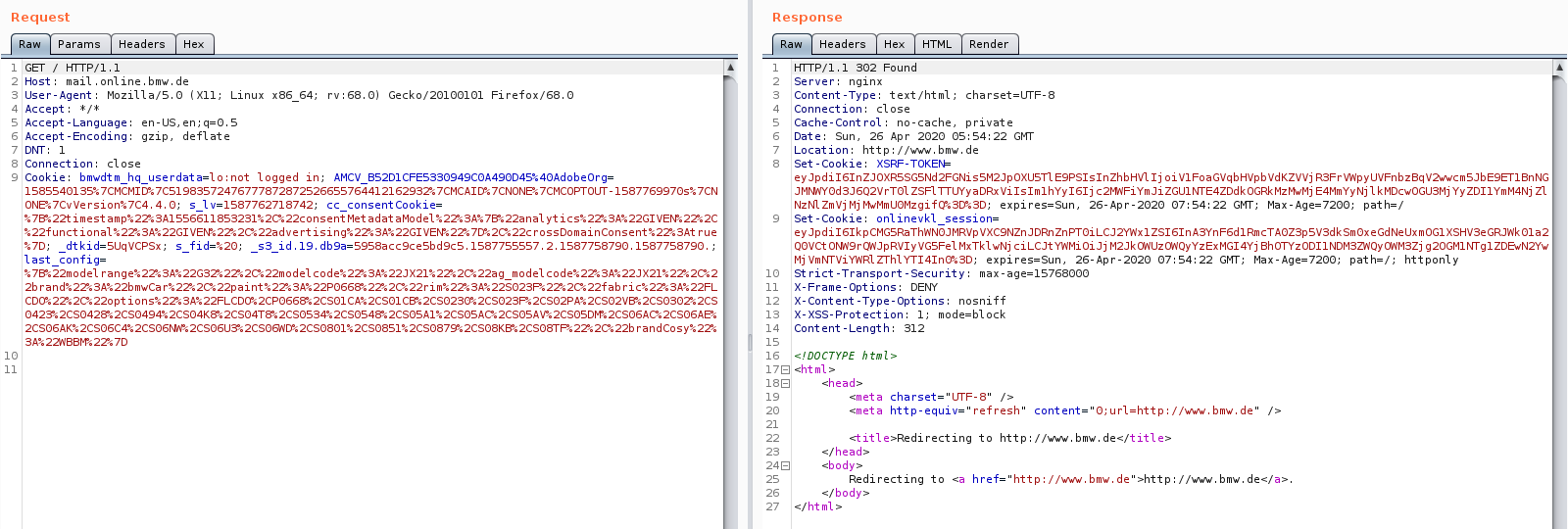Click 'Connection: close' in the request
This screenshot has height=529, width=1568.
coord(82,164)
